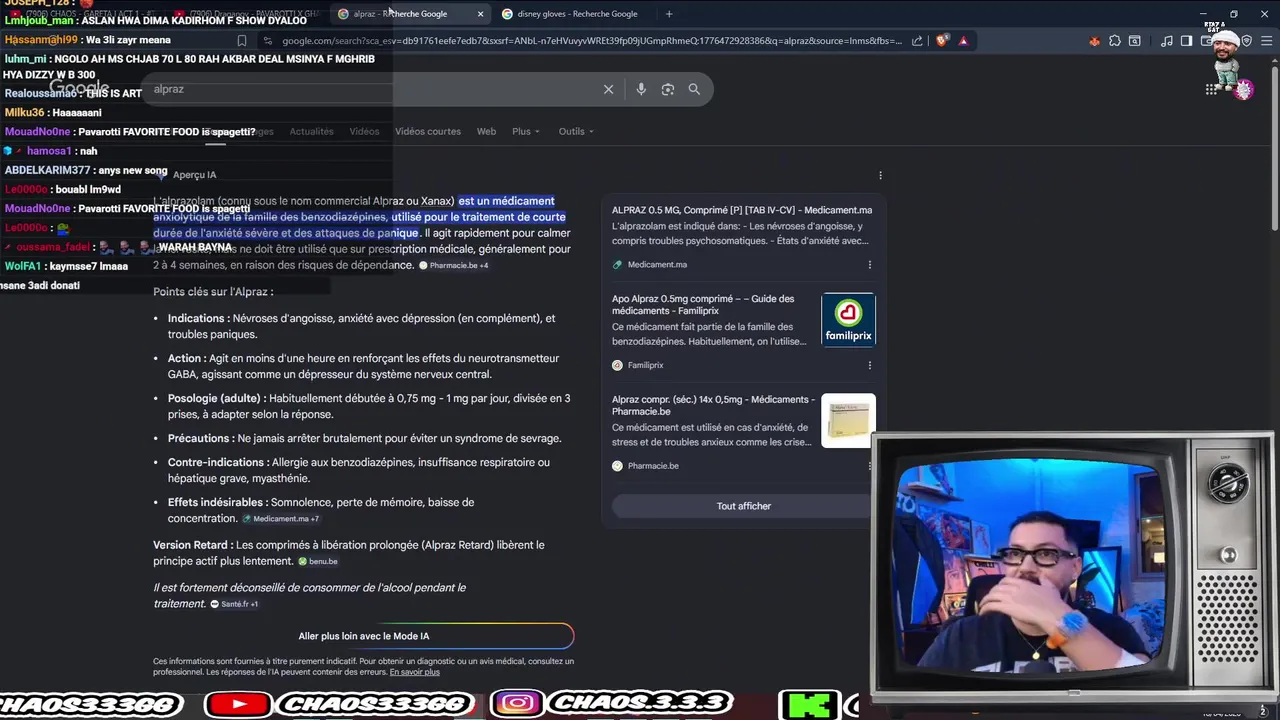This screenshot has height=720, width=1280.
Task: Open Medicament.ma +7 source chip
Action: click(x=281, y=519)
